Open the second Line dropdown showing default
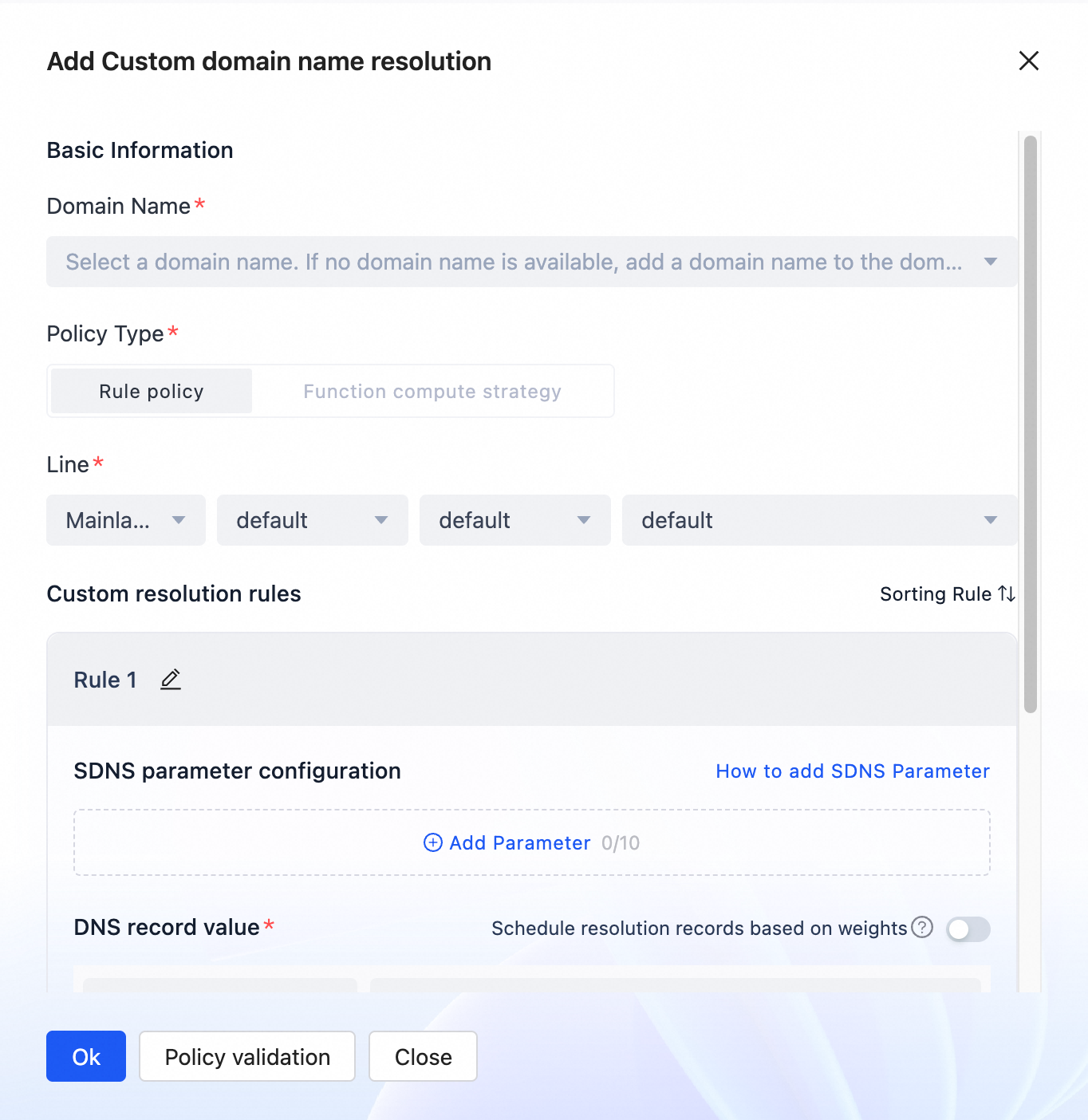Screen dimensions: 1088x1120 click(312, 521)
